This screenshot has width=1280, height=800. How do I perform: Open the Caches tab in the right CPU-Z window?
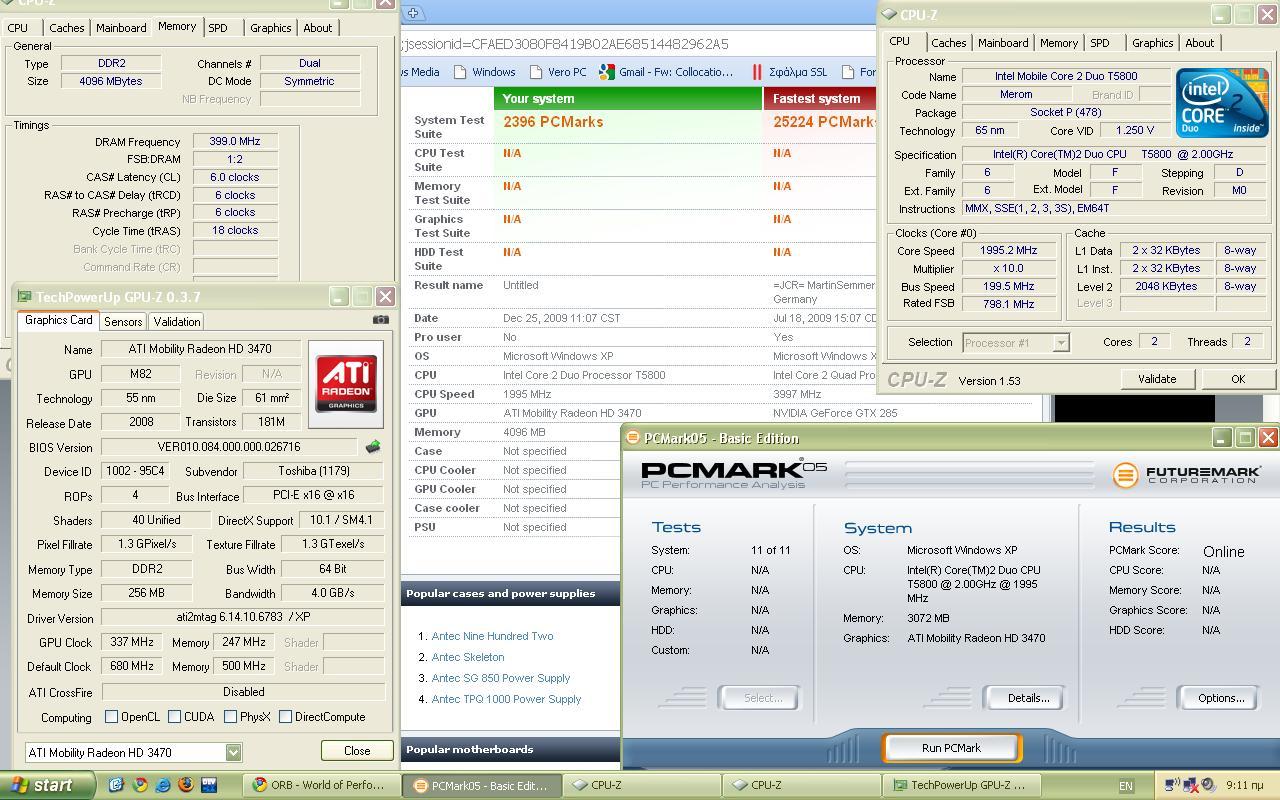(948, 43)
